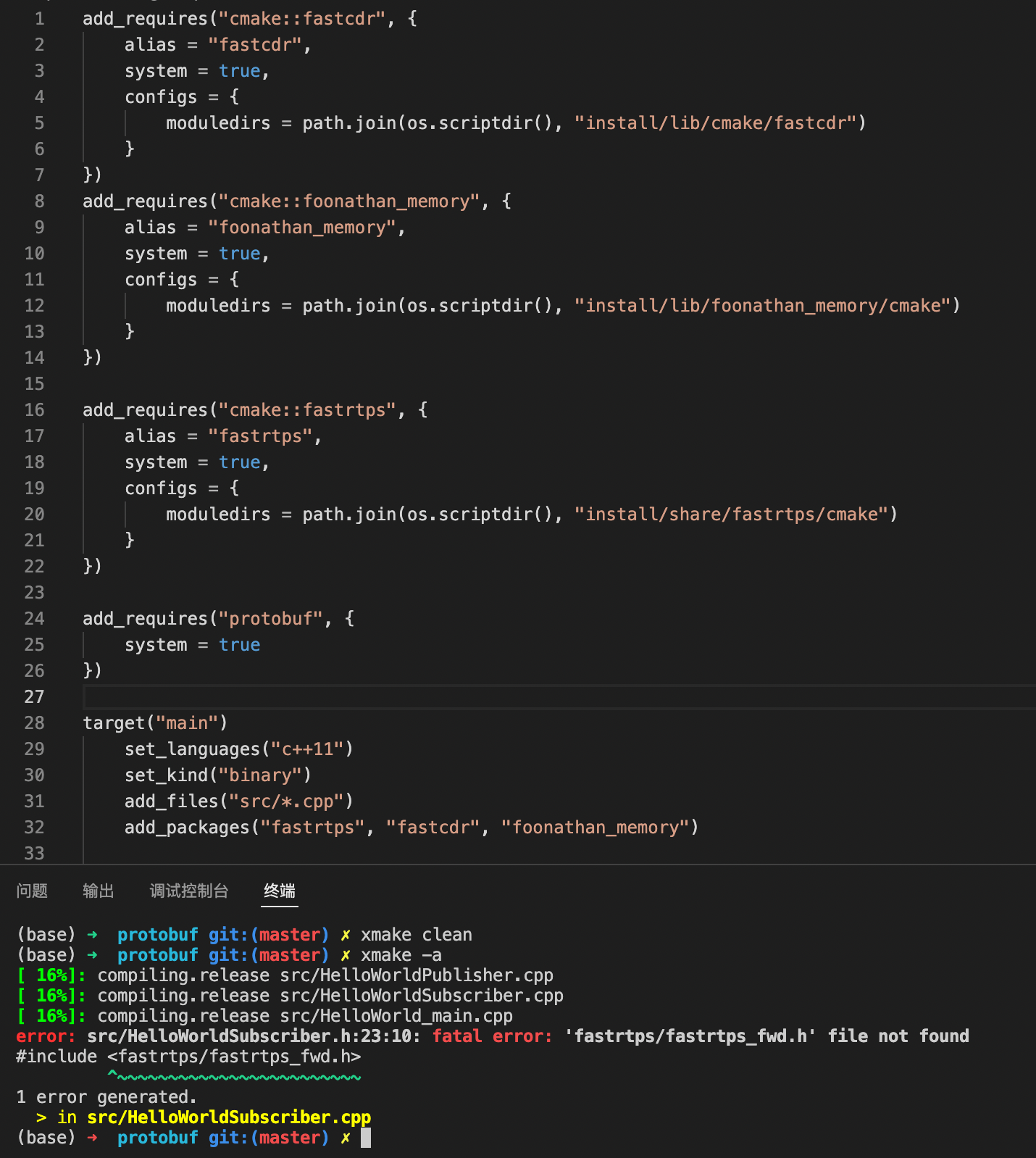The width and height of the screenshot is (1036, 1158).
Task: Click "xmake -a" command in terminal
Action: pyautogui.click(x=401, y=955)
